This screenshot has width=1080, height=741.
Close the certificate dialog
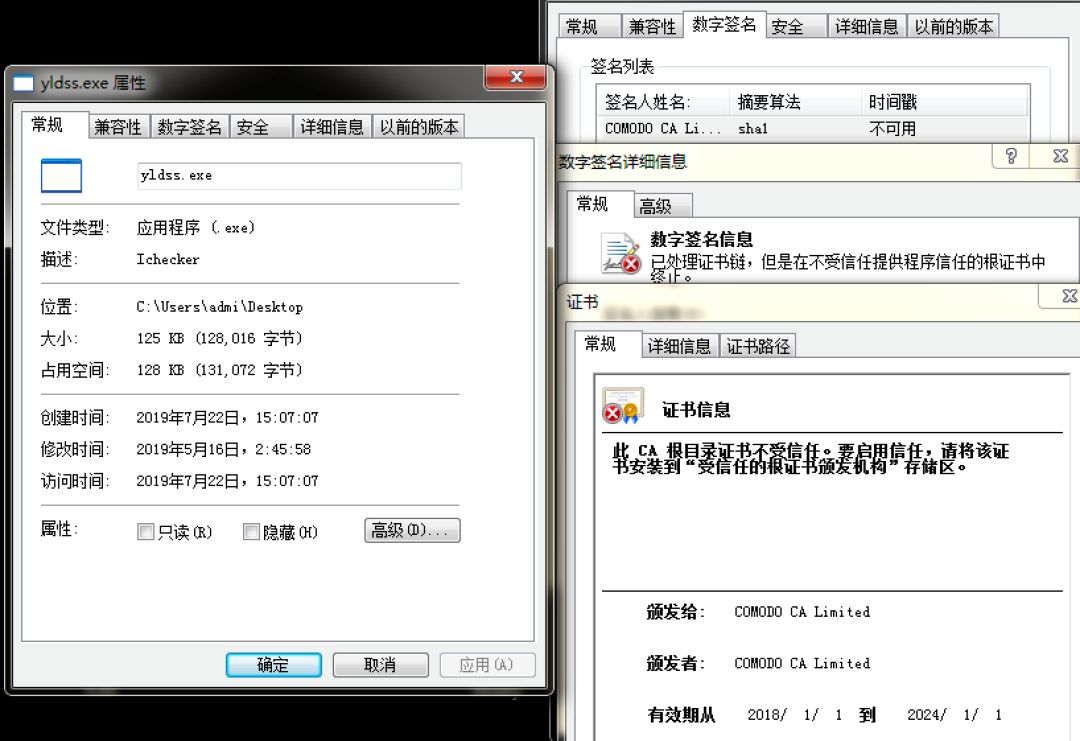[1068, 296]
